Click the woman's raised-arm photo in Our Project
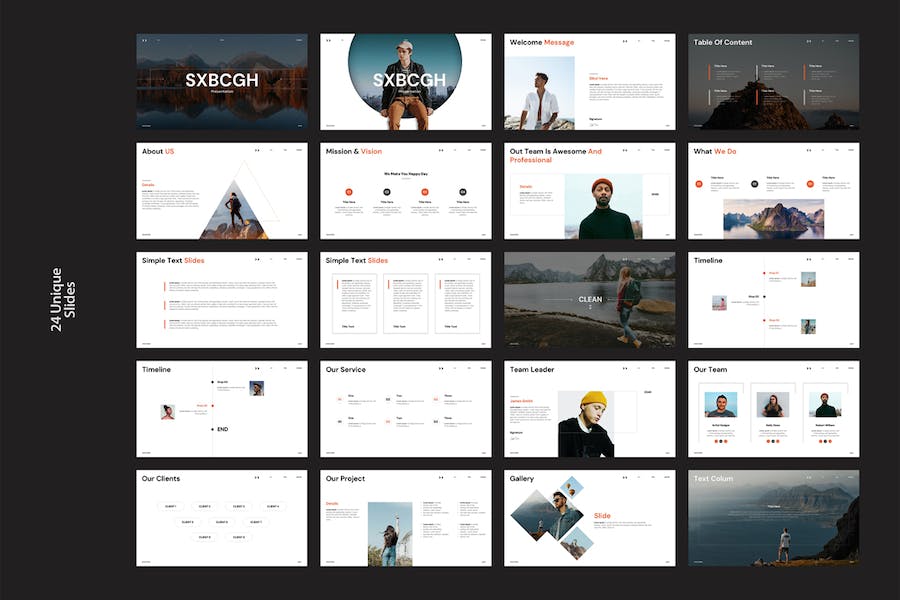This screenshot has width=900, height=600. pyautogui.click(x=390, y=534)
